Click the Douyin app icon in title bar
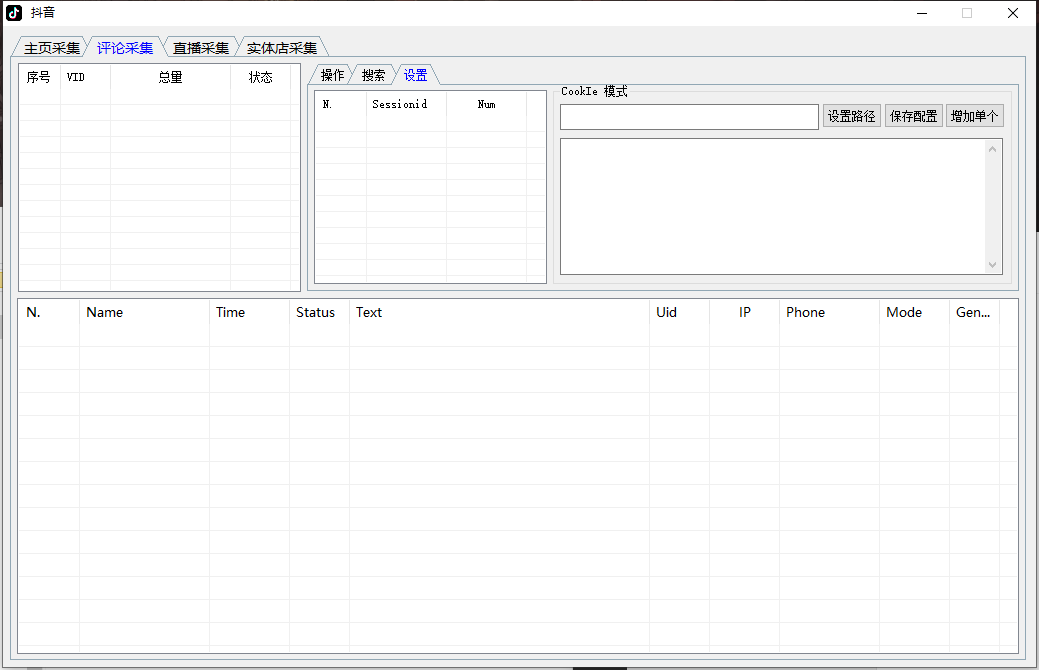The width and height of the screenshot is (1039, 670). click(x=14, y=13)
